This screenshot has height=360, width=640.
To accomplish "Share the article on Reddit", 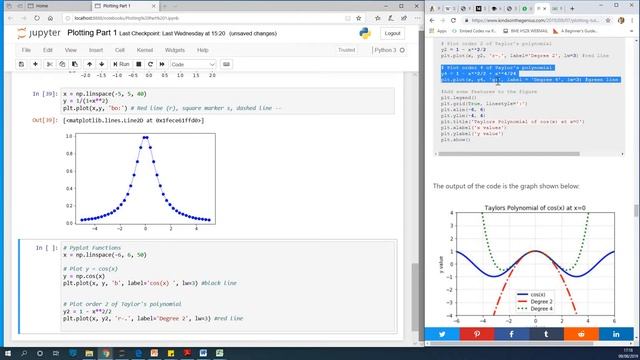I will tap(581, 334).
